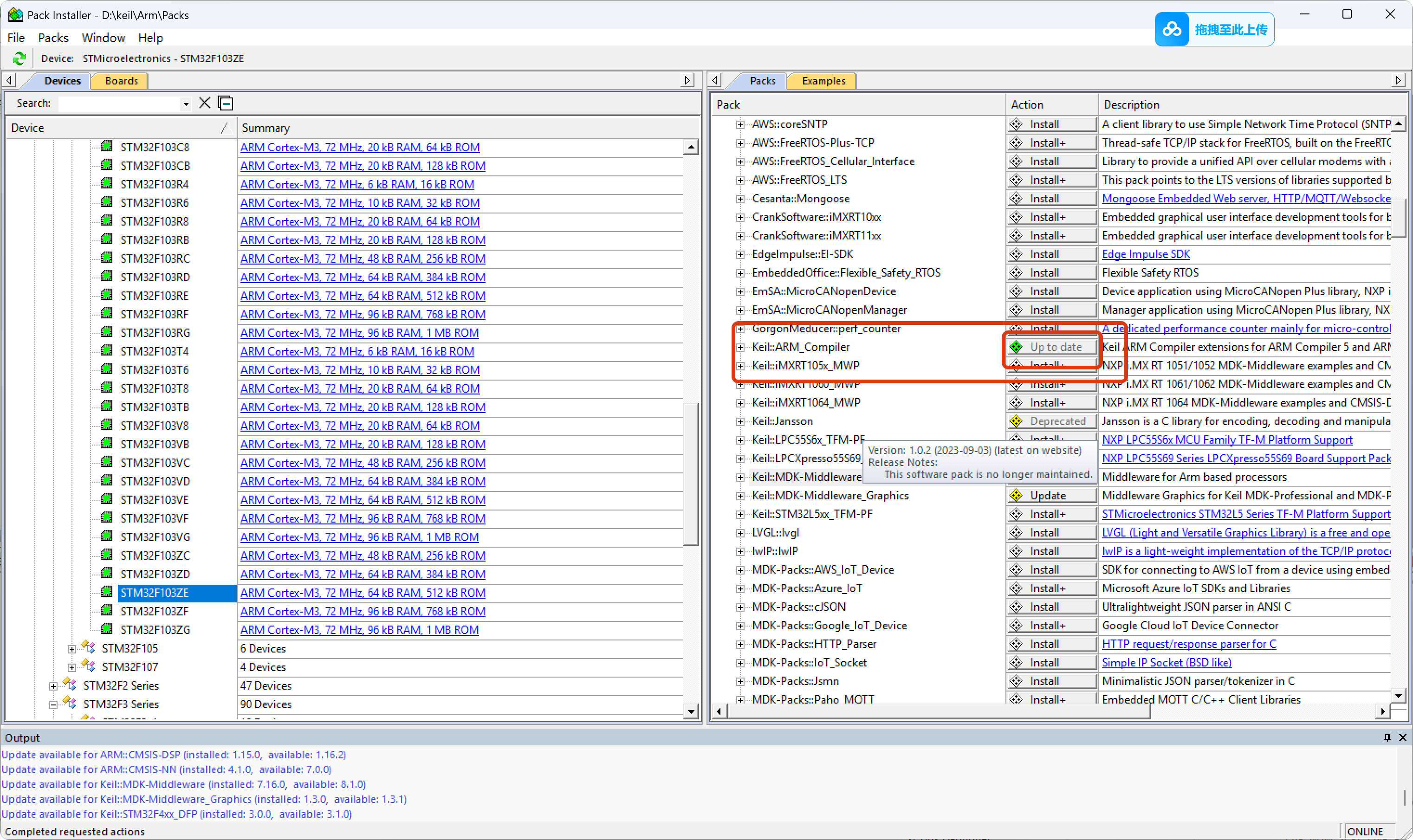The height and width of the screenshot is (840, 1413).
Task: Open the Packs menu
Action: pyautogui.click(x=52, y=37)
